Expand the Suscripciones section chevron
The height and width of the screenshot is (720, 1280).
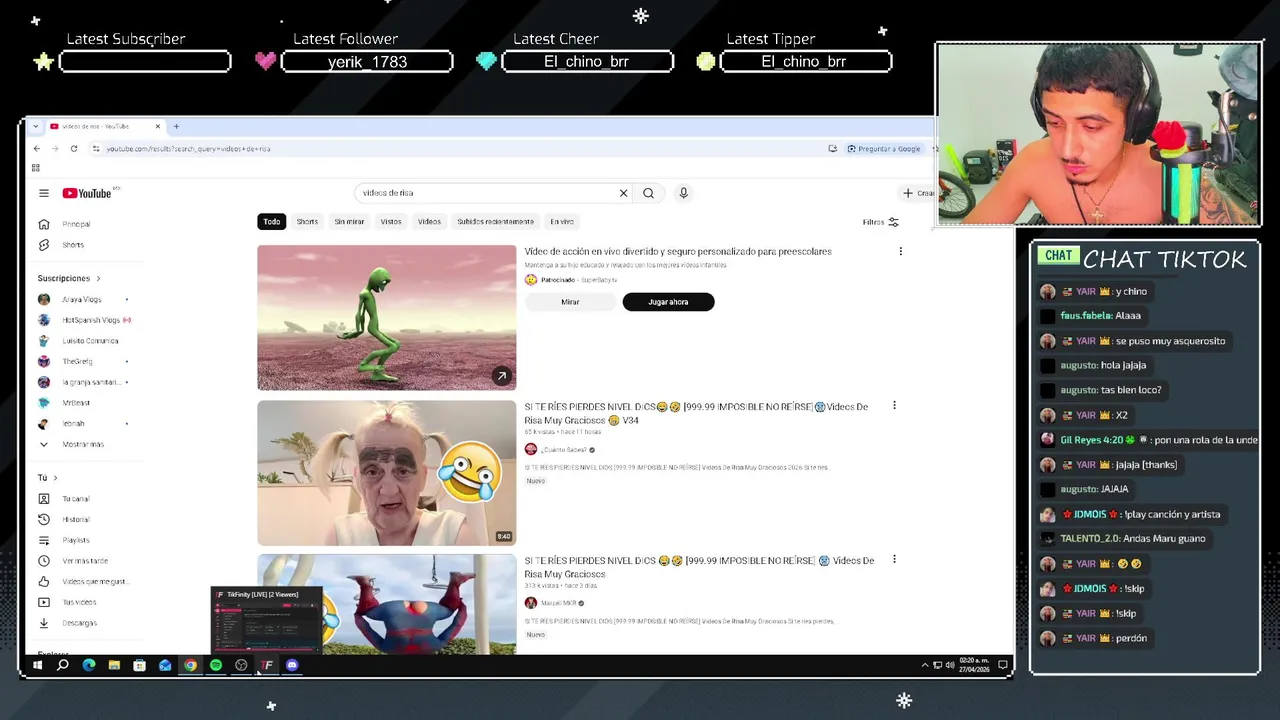(98, 278)
